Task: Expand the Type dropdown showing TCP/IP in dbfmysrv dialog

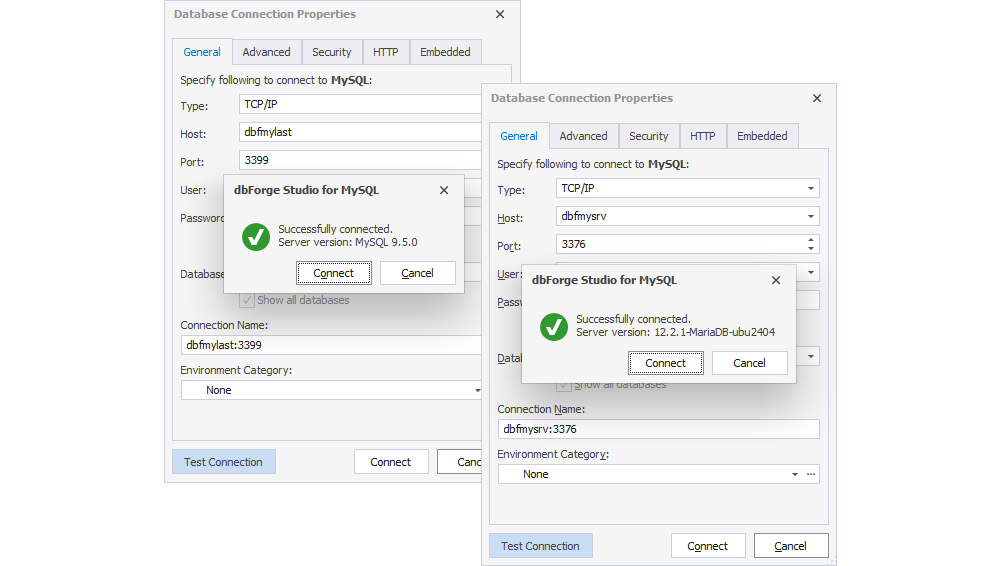Action: point(810,188)
